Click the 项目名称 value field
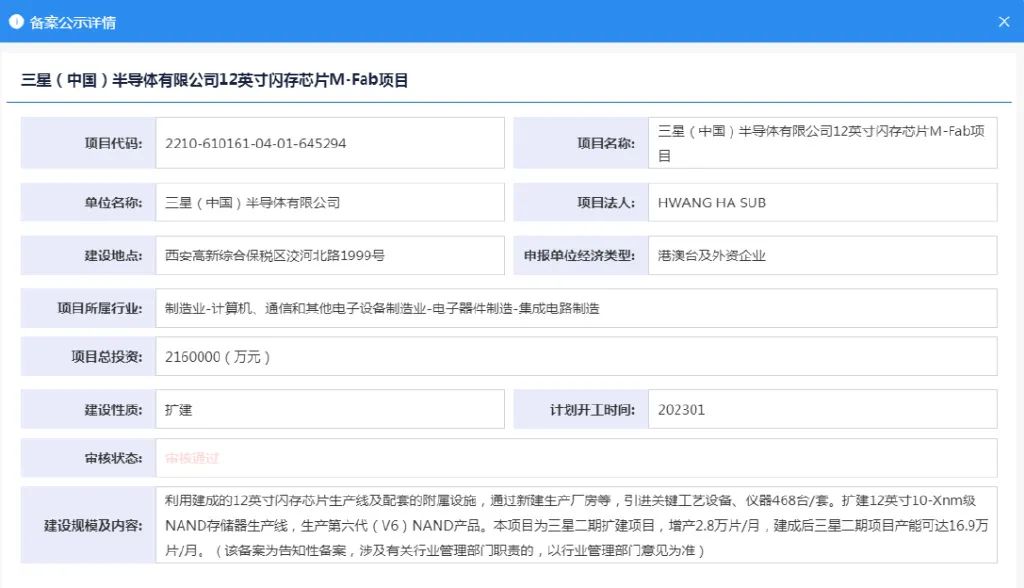 tap(822, 143)
